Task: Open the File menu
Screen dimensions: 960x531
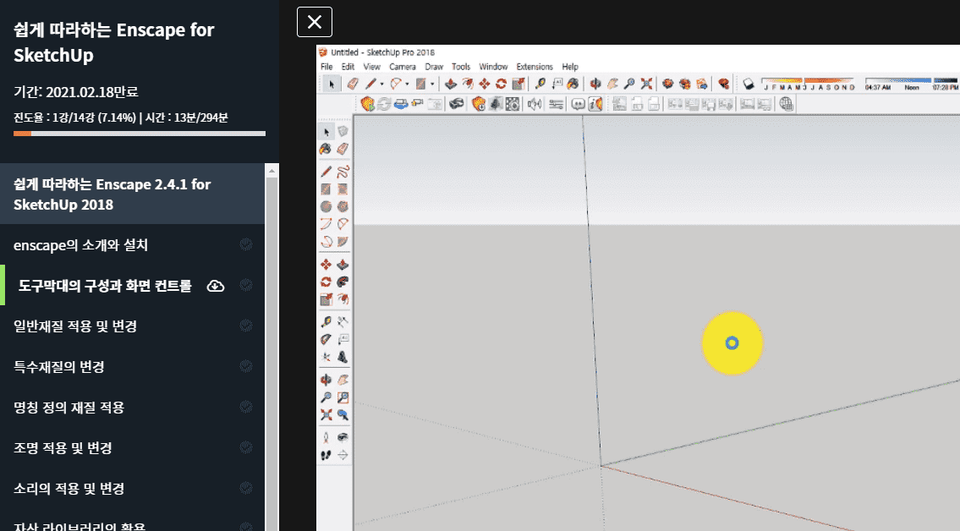Action: 326,67
